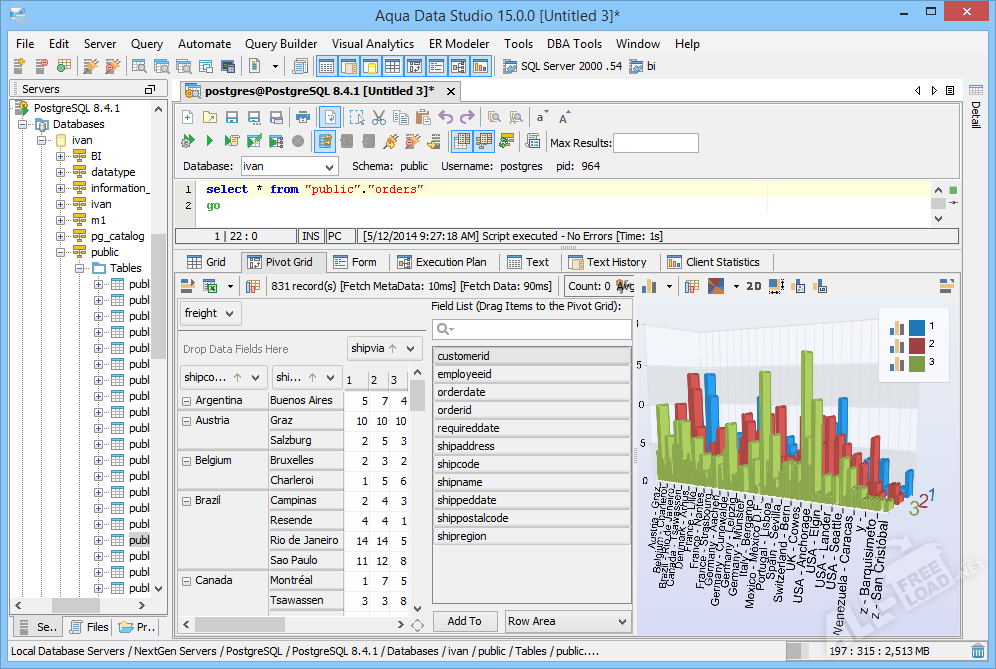The width and height of the screenshot is (996, 669).
Task: Click the Paste clipboard icon
Action: click(422, 118)
